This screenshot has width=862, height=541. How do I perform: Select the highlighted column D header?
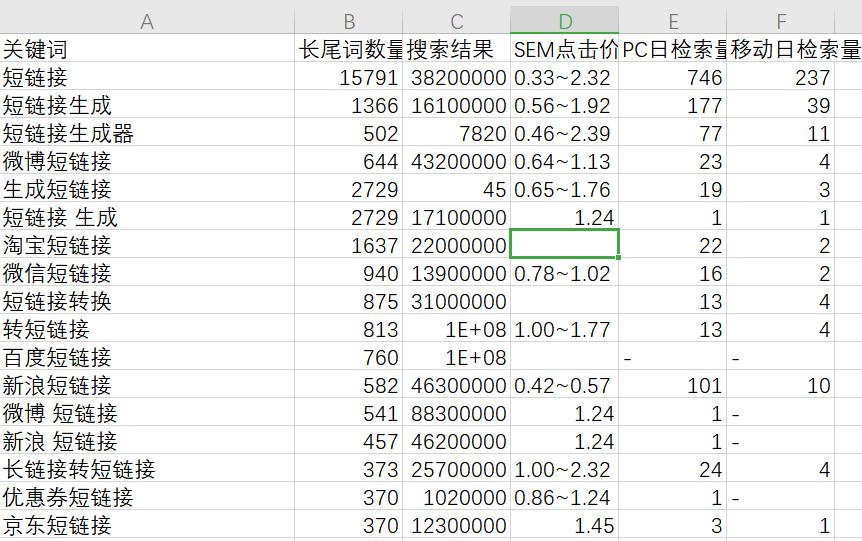tap(565, 21)
